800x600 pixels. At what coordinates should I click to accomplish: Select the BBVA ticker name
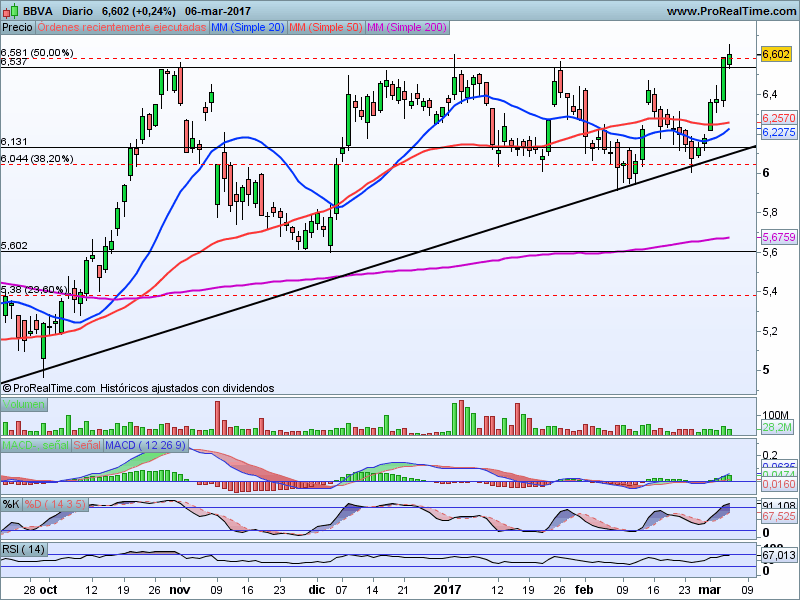click(38, 11)
